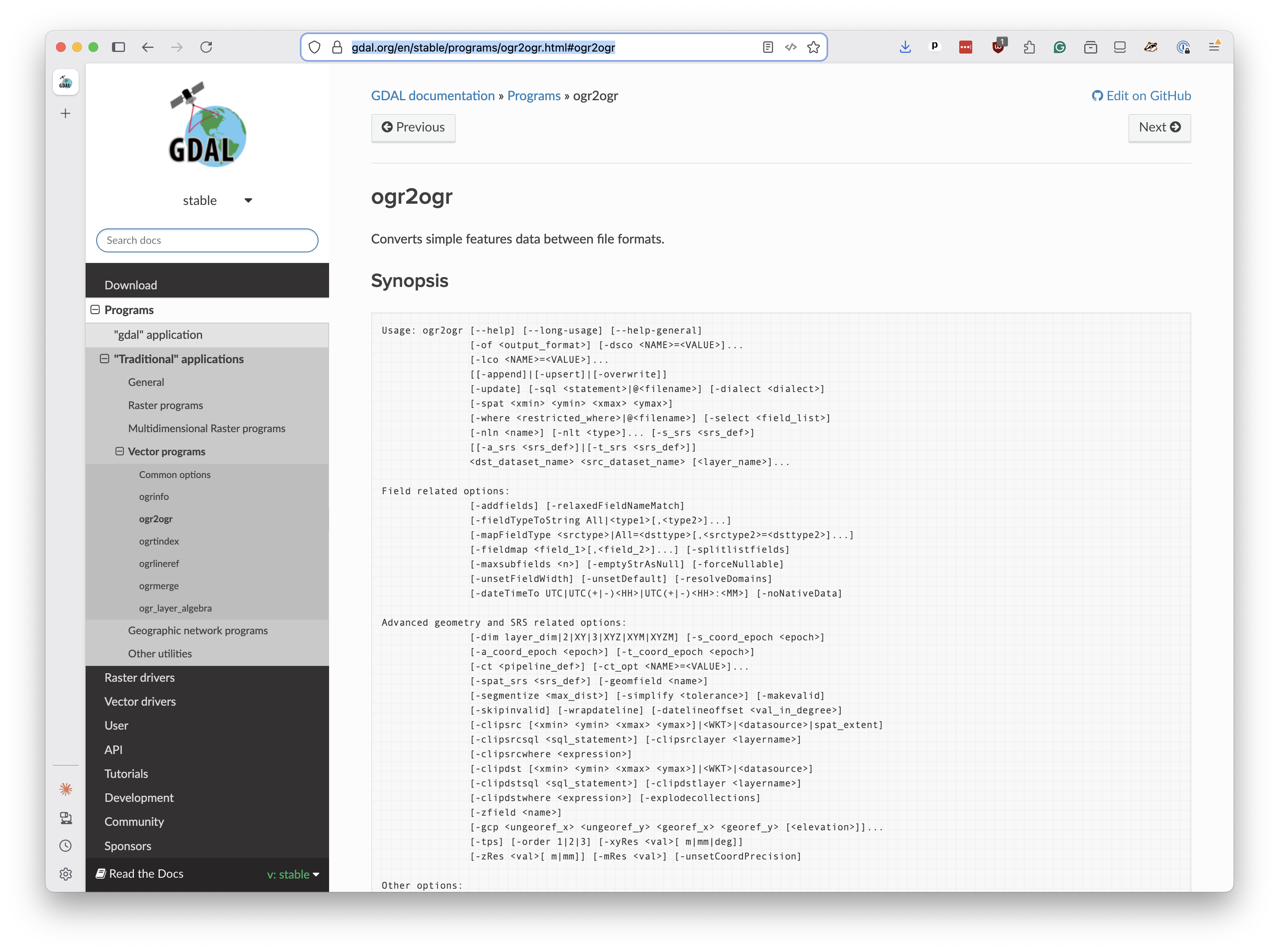Click the reload page icon
The height and width of the screenshot is (952, 1279).
coord(206,47)
